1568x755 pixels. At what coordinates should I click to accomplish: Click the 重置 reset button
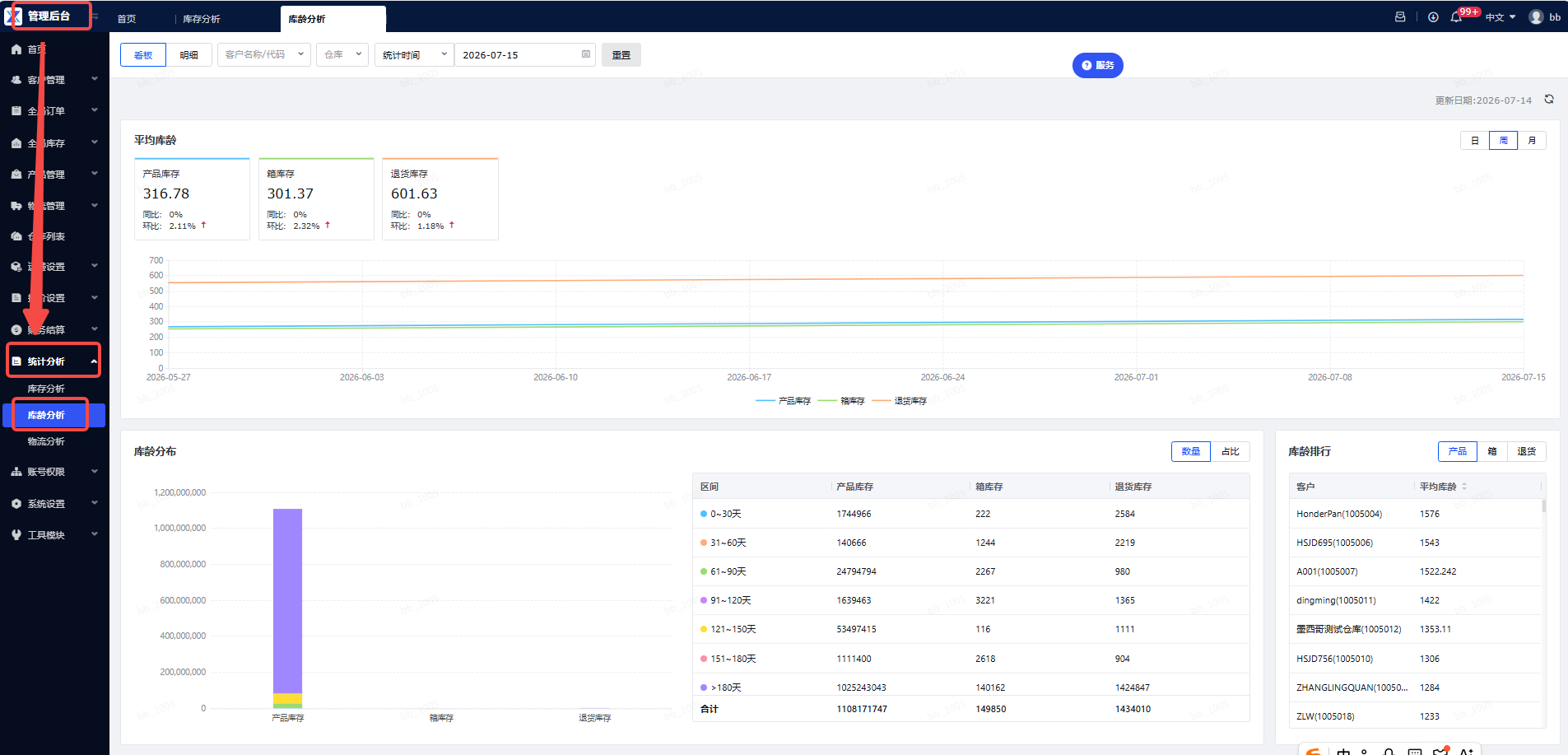(x=621, y=54)
